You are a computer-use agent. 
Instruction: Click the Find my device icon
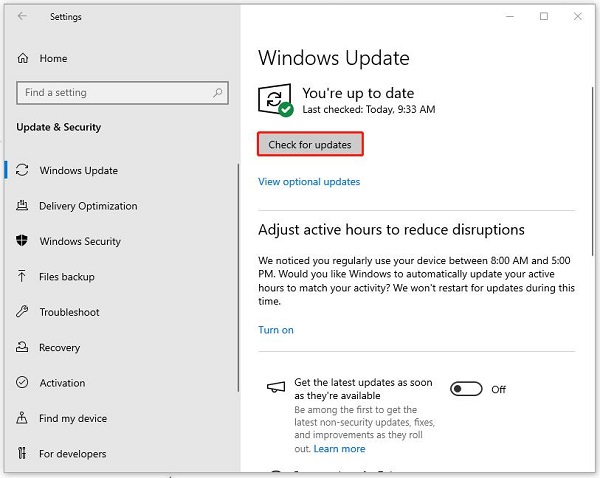point(22,418)
